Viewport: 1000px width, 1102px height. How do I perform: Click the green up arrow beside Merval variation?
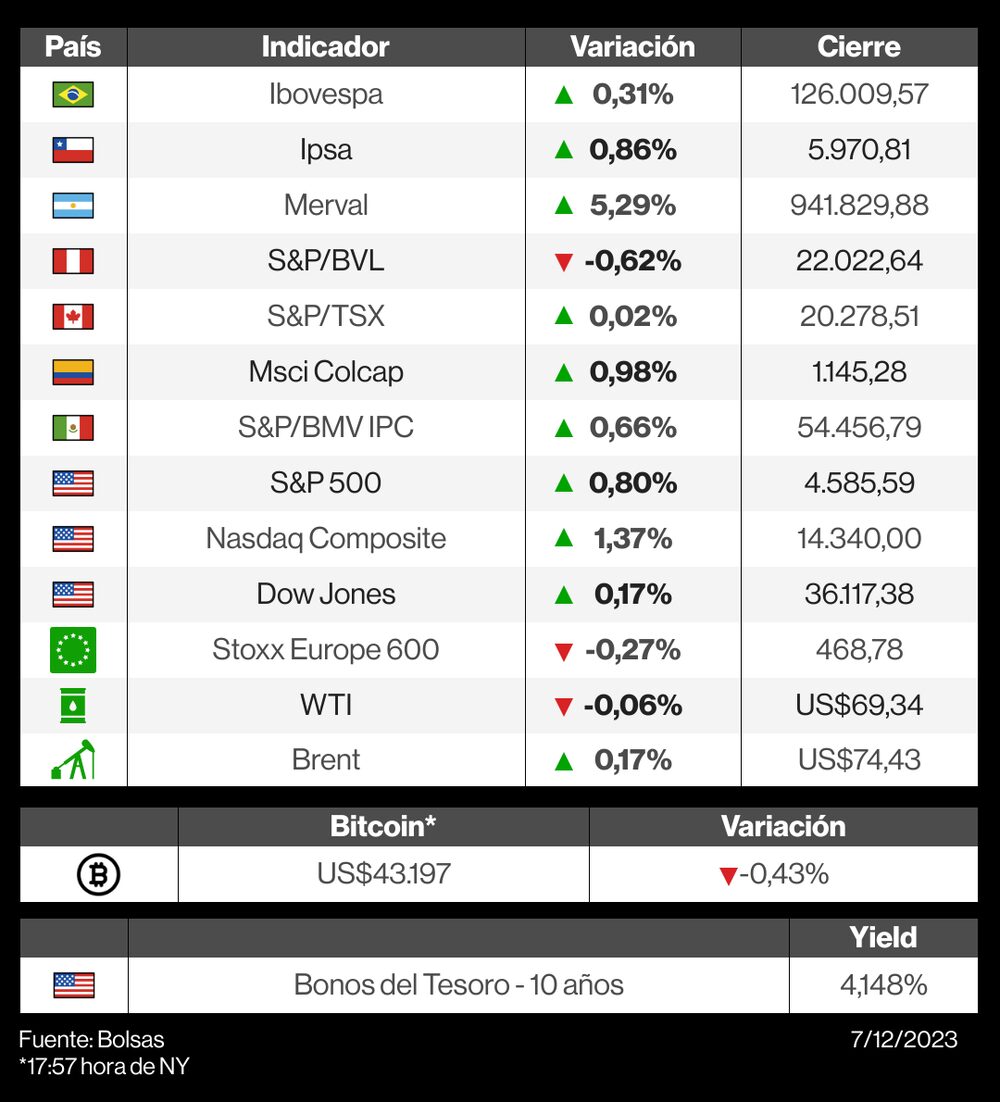click(x=564, y=206)
